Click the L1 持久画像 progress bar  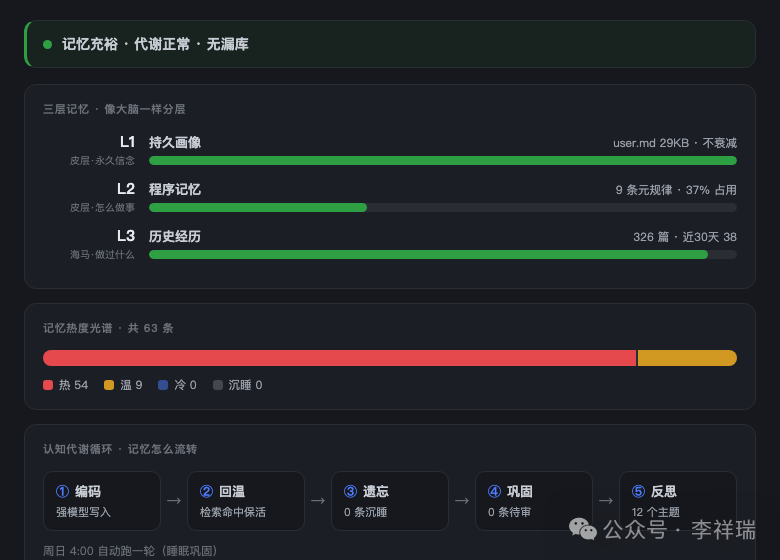(443, 161)
